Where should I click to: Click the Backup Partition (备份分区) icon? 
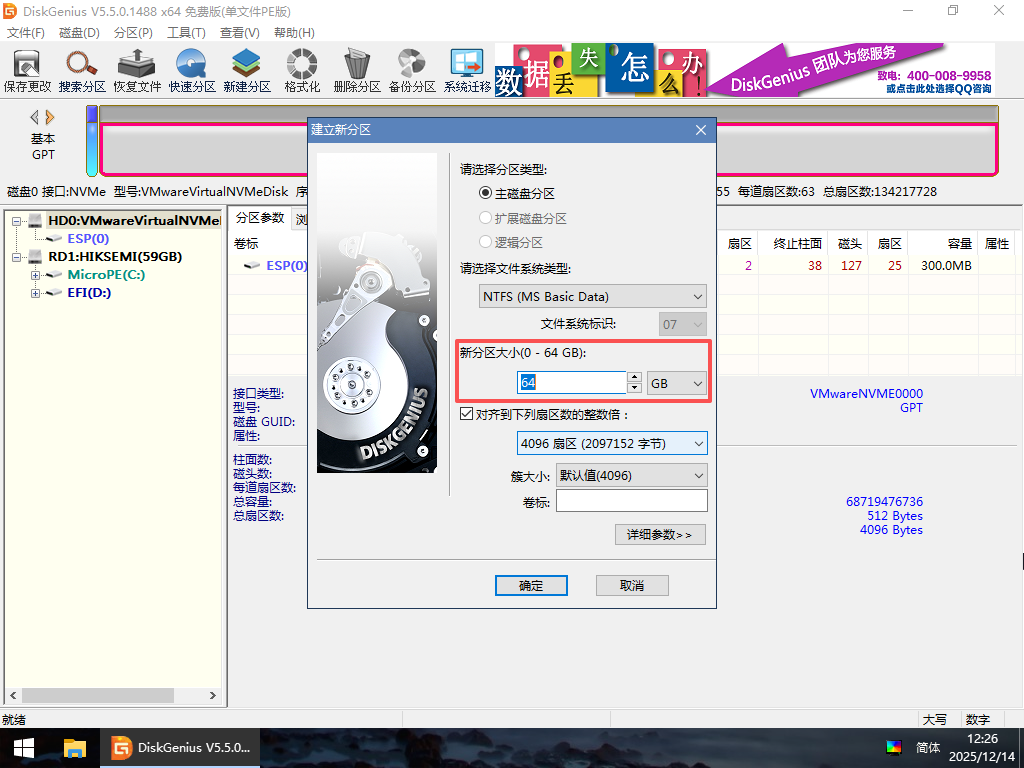click(412, 70)
